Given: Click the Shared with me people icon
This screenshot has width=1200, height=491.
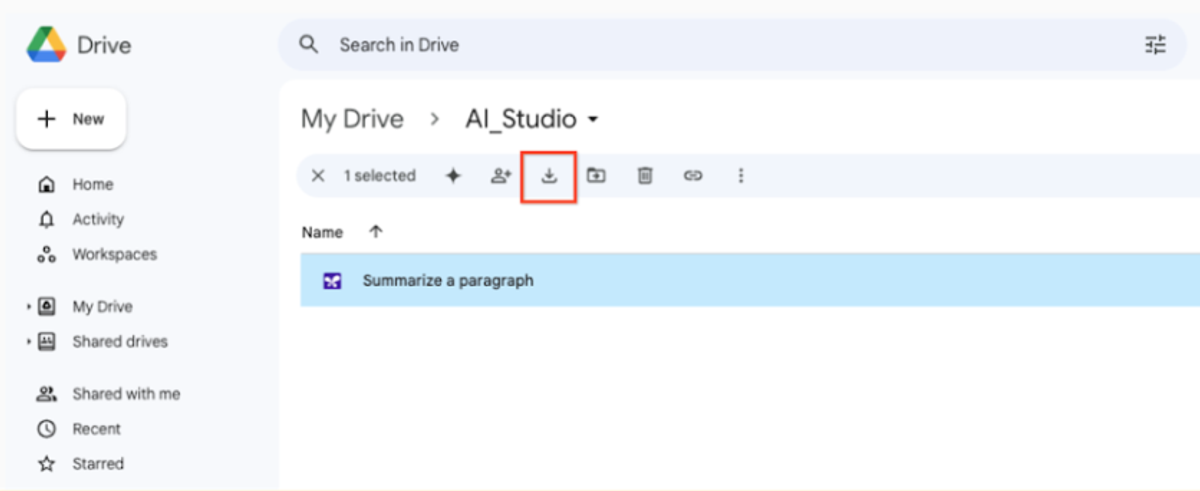Looking at the screenshot, I should 46,394.
